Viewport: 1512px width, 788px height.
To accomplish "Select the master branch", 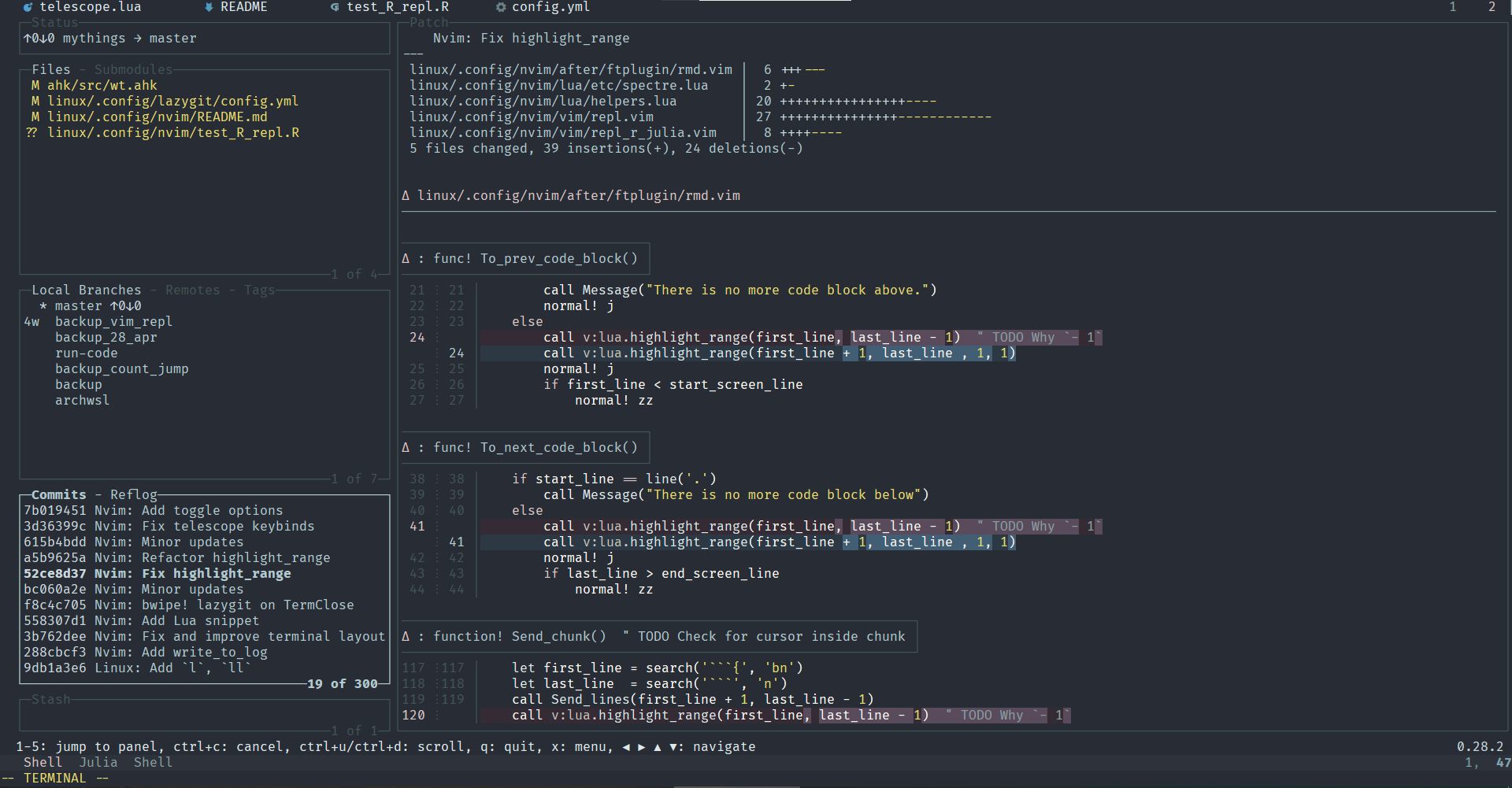I will [205, 305].
